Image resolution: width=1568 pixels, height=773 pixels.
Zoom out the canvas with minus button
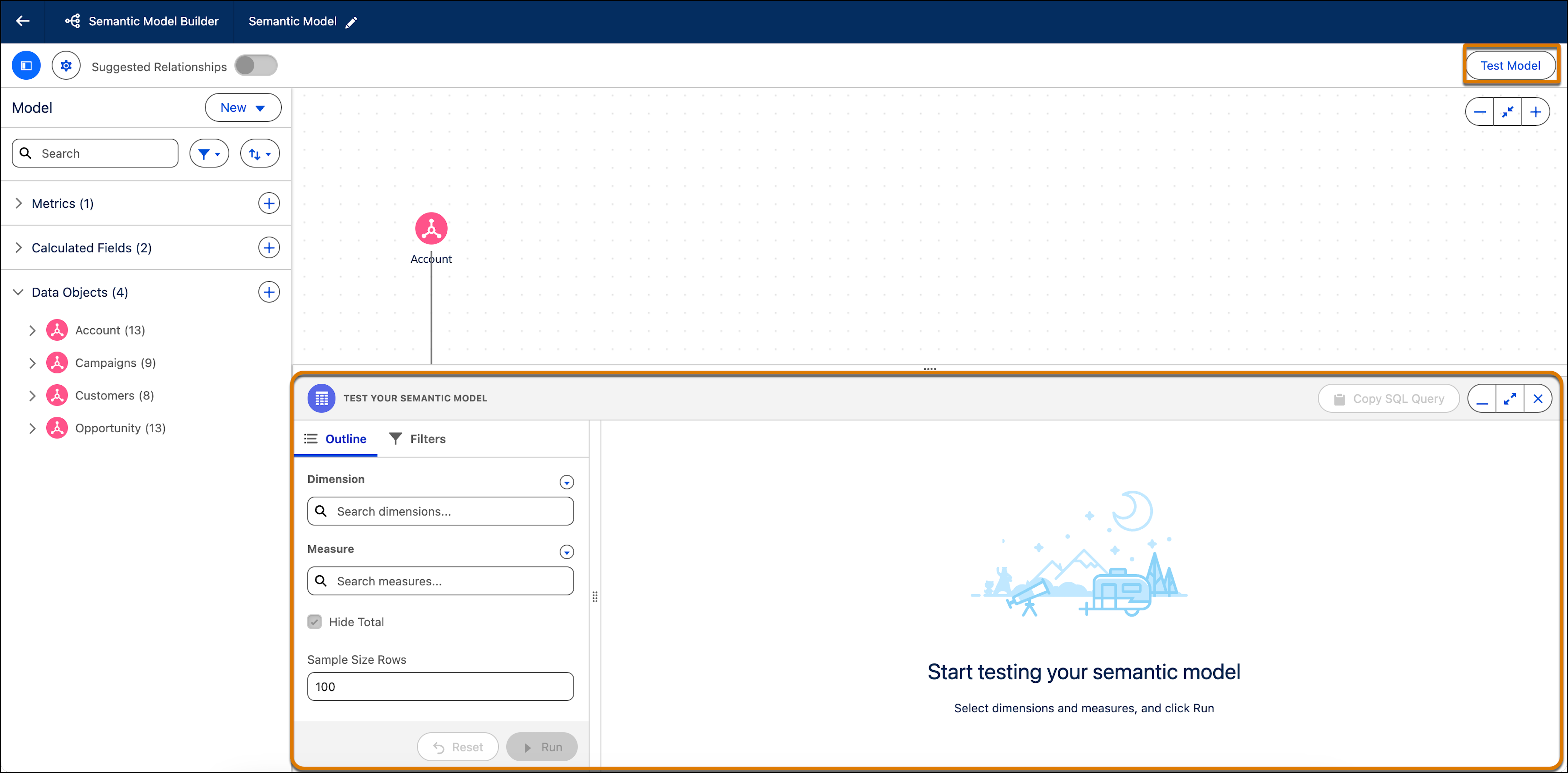[1480, 112]
